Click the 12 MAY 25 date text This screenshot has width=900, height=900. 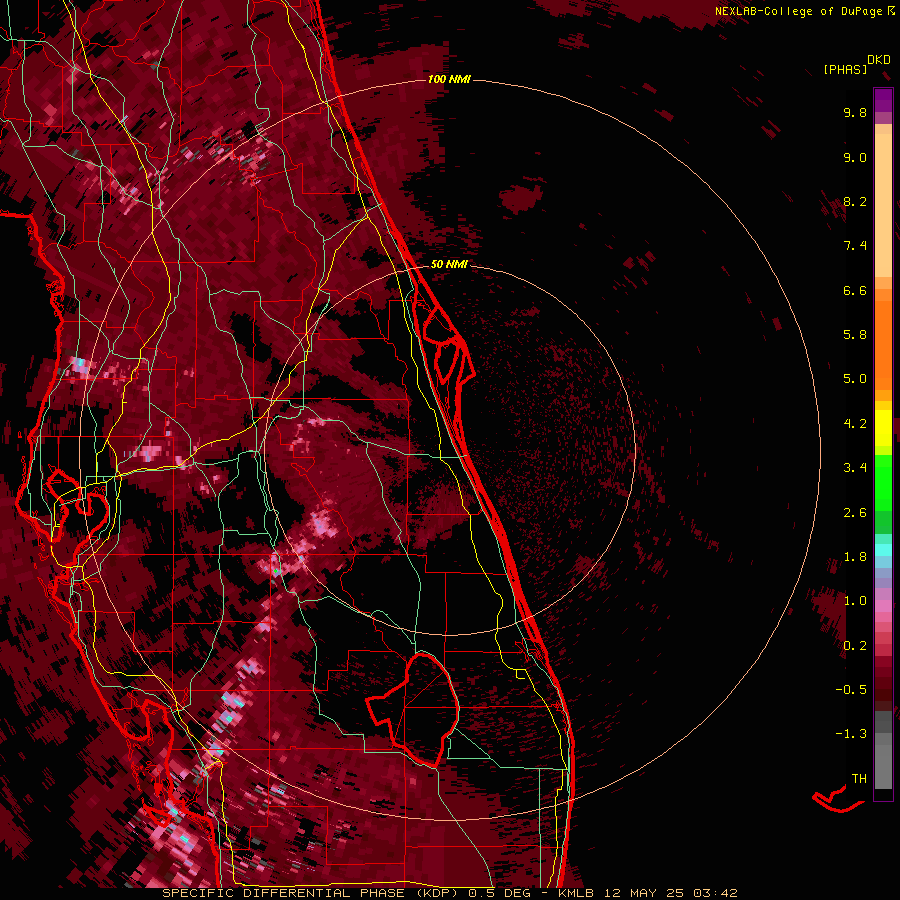645,893
